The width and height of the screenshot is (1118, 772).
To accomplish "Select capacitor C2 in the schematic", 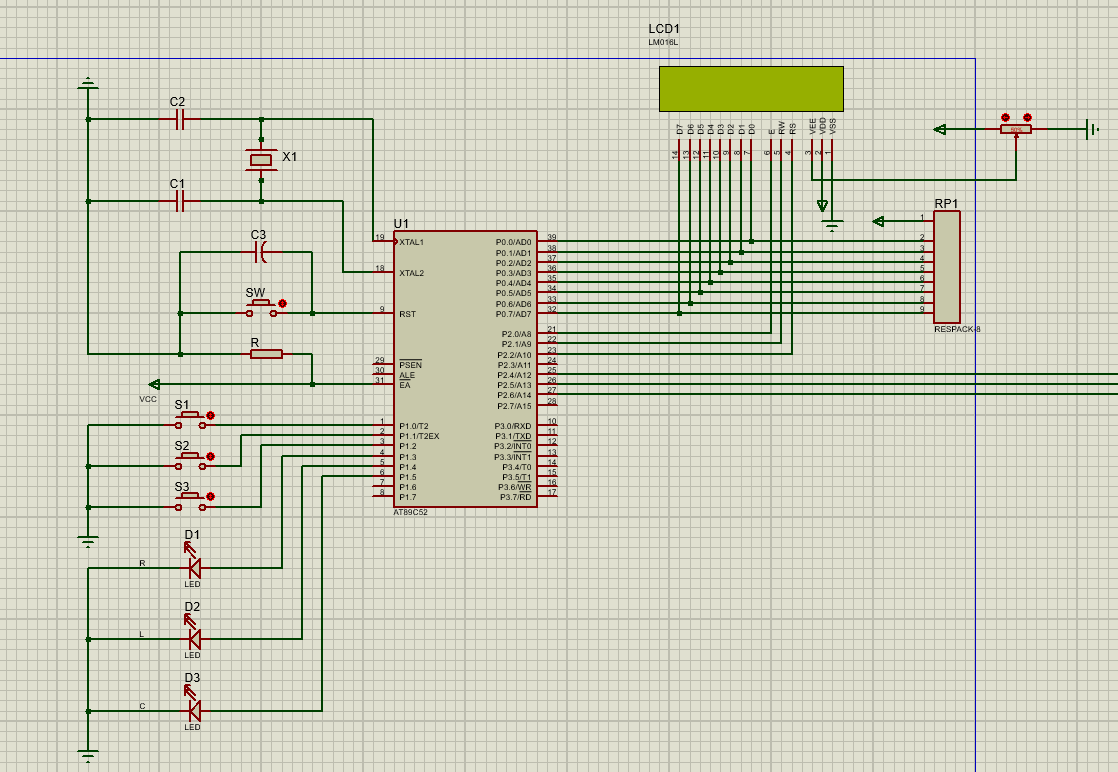I will (180, 119).
